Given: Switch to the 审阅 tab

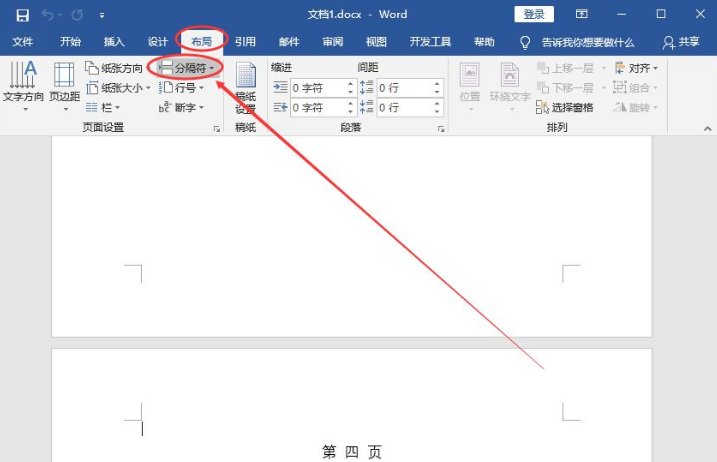Looking at the screenshot, I should point(332,42).
